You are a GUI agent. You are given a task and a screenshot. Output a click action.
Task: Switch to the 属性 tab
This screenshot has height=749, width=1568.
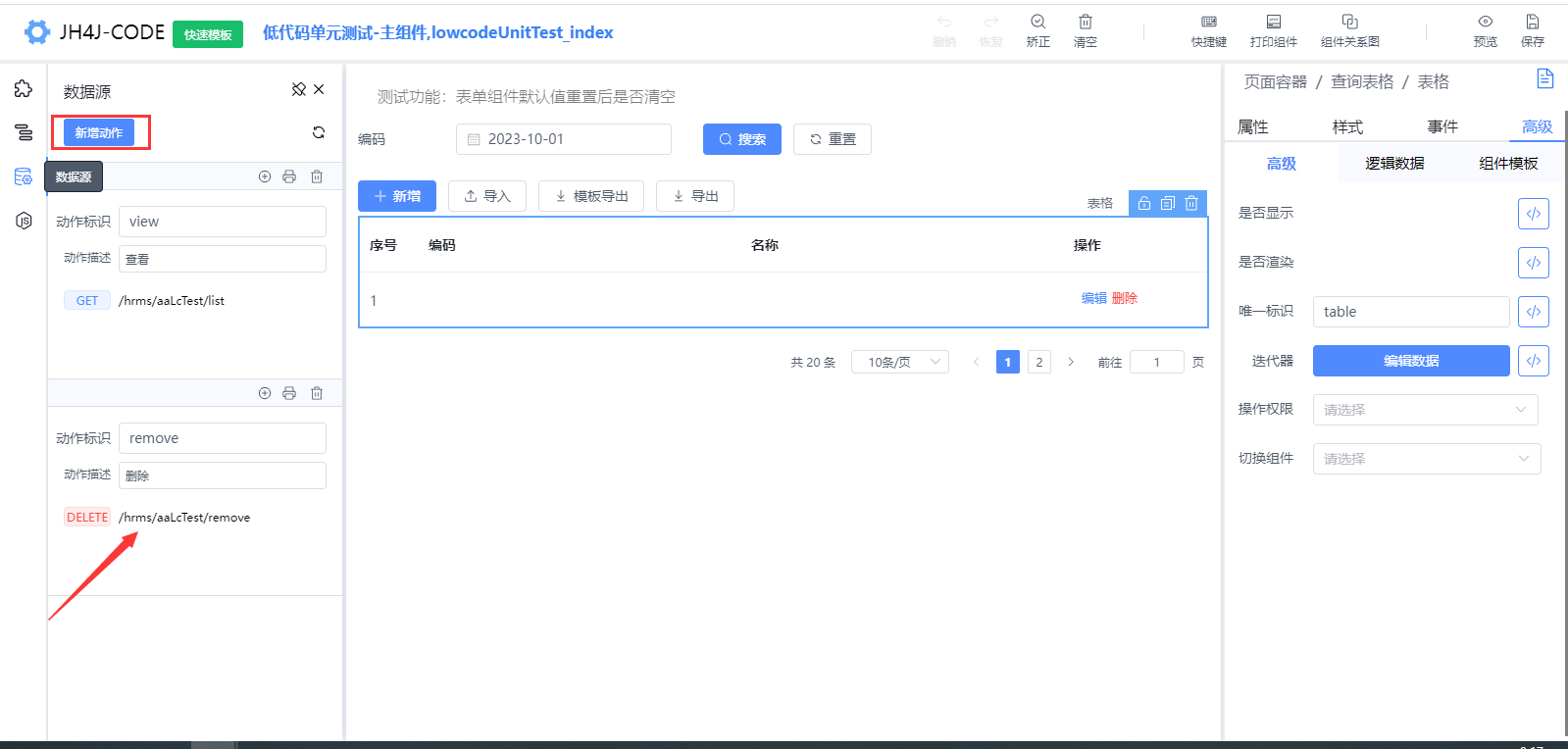[x=1253, y=126]
